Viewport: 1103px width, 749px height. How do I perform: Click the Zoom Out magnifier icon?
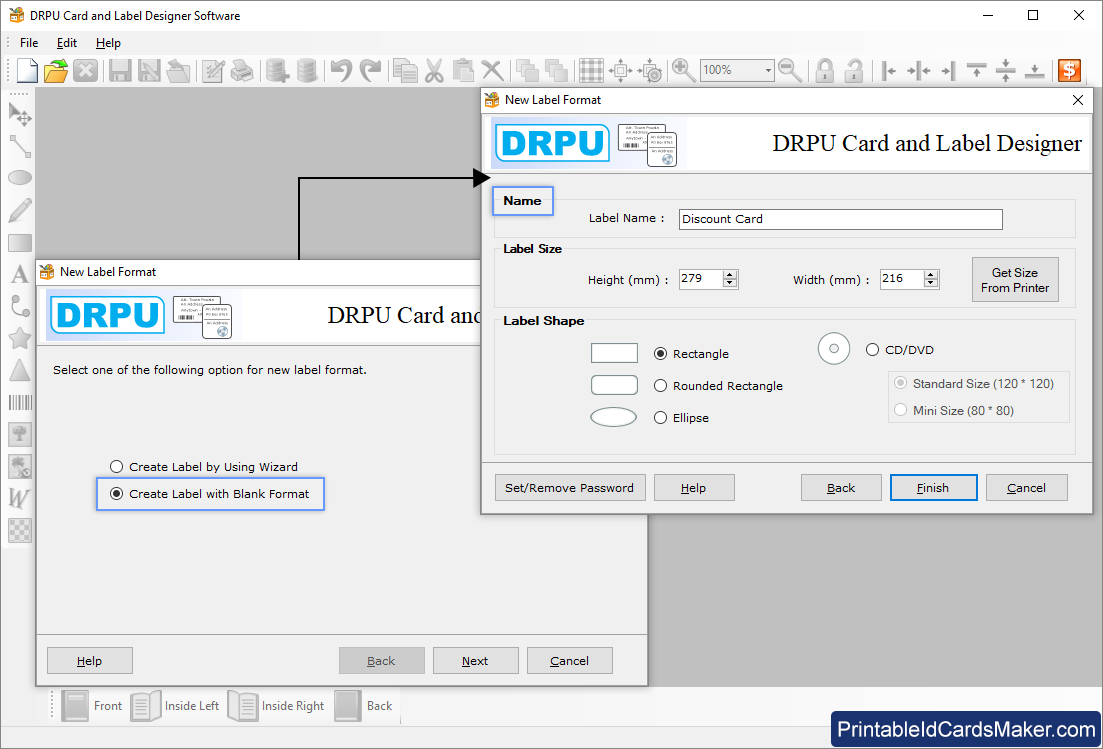(790, 70)
